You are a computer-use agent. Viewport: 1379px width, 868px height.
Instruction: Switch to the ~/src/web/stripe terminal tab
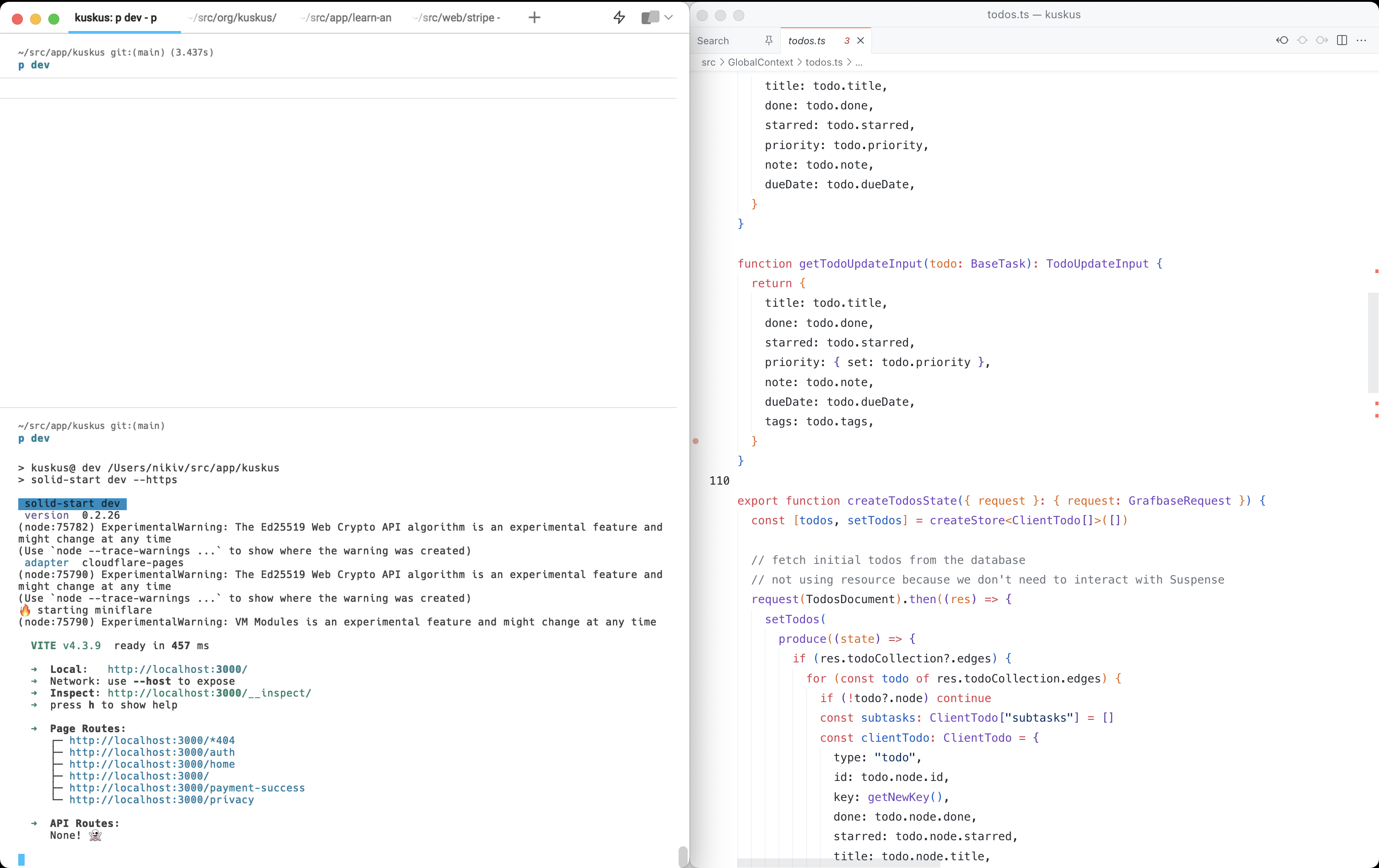point(456,17)
